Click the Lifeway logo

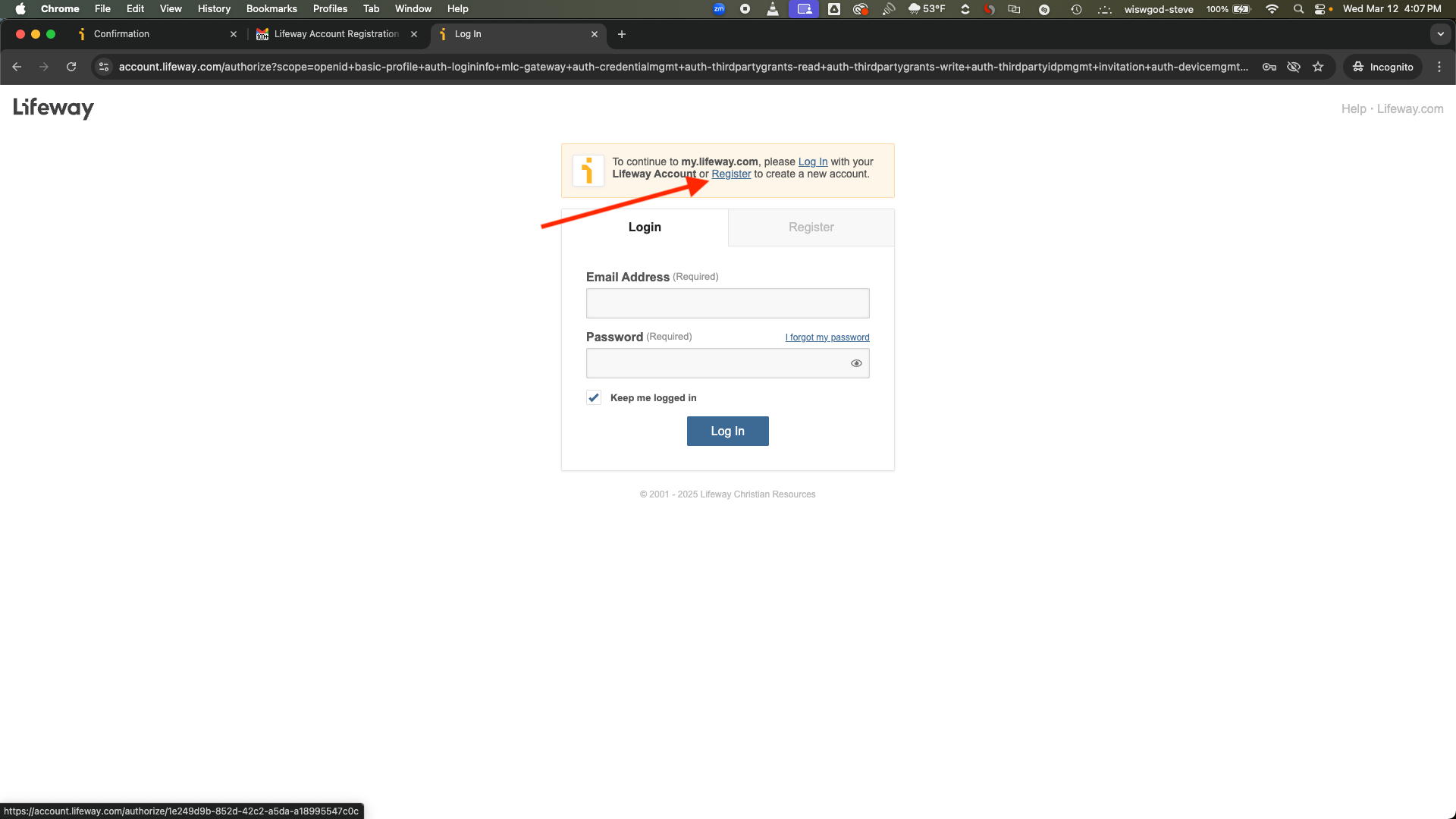tap(52, 108)
